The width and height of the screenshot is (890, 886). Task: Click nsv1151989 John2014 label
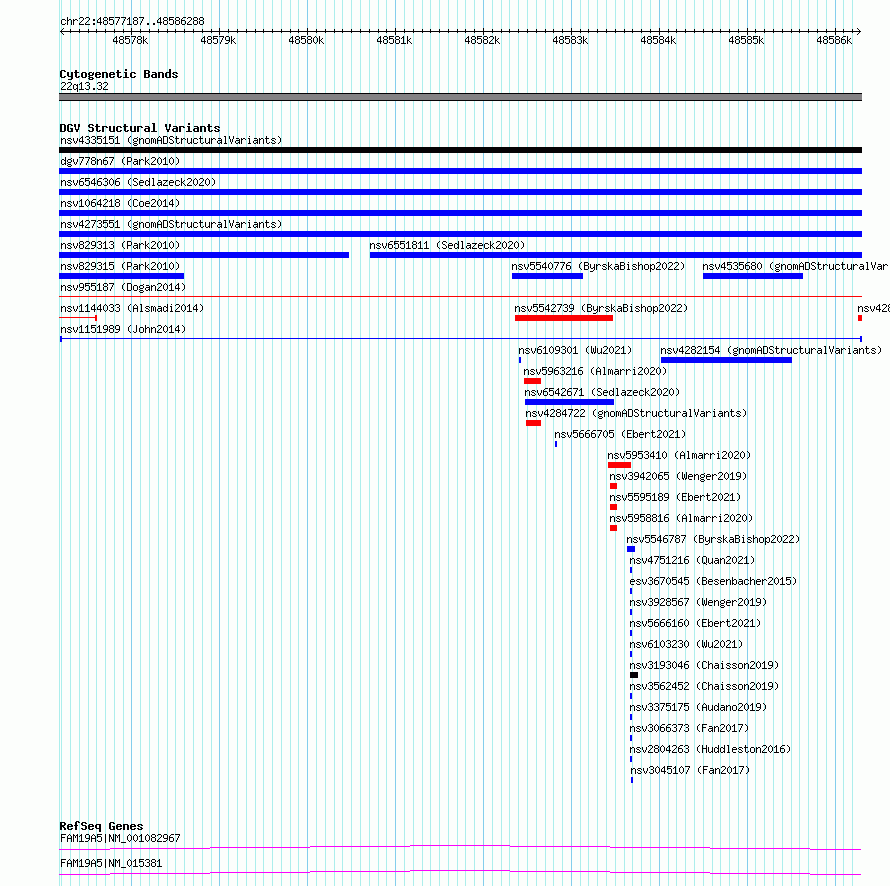point(123,329)
